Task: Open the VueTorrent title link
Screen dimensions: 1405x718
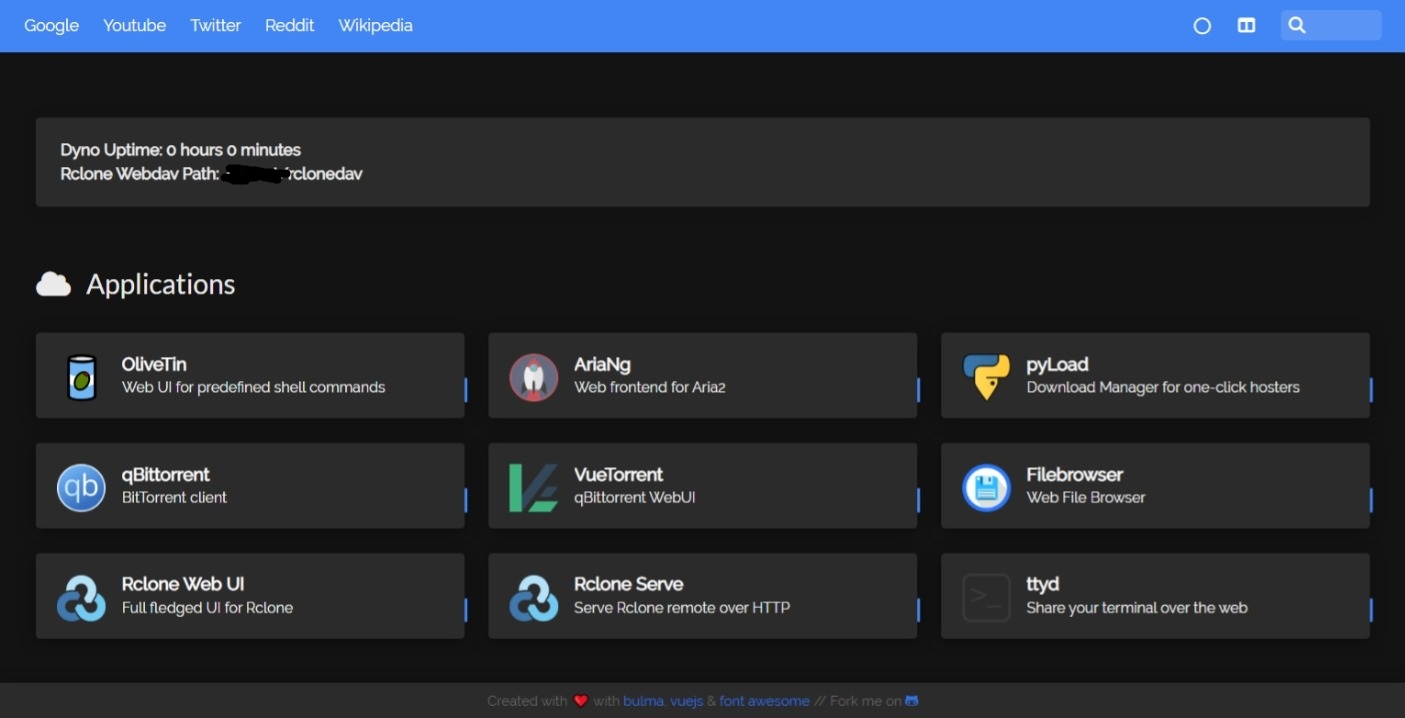Action: (x=619, y=475)
